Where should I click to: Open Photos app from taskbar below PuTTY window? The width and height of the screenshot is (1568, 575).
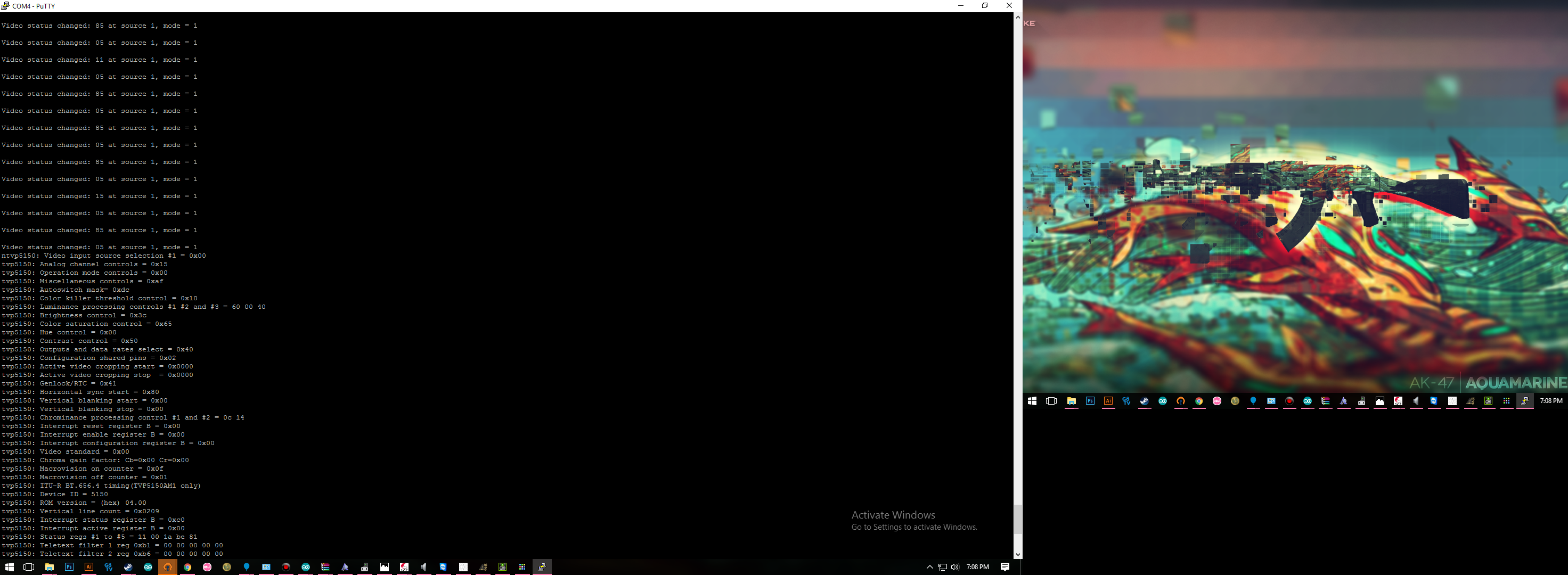coord(385,567)
